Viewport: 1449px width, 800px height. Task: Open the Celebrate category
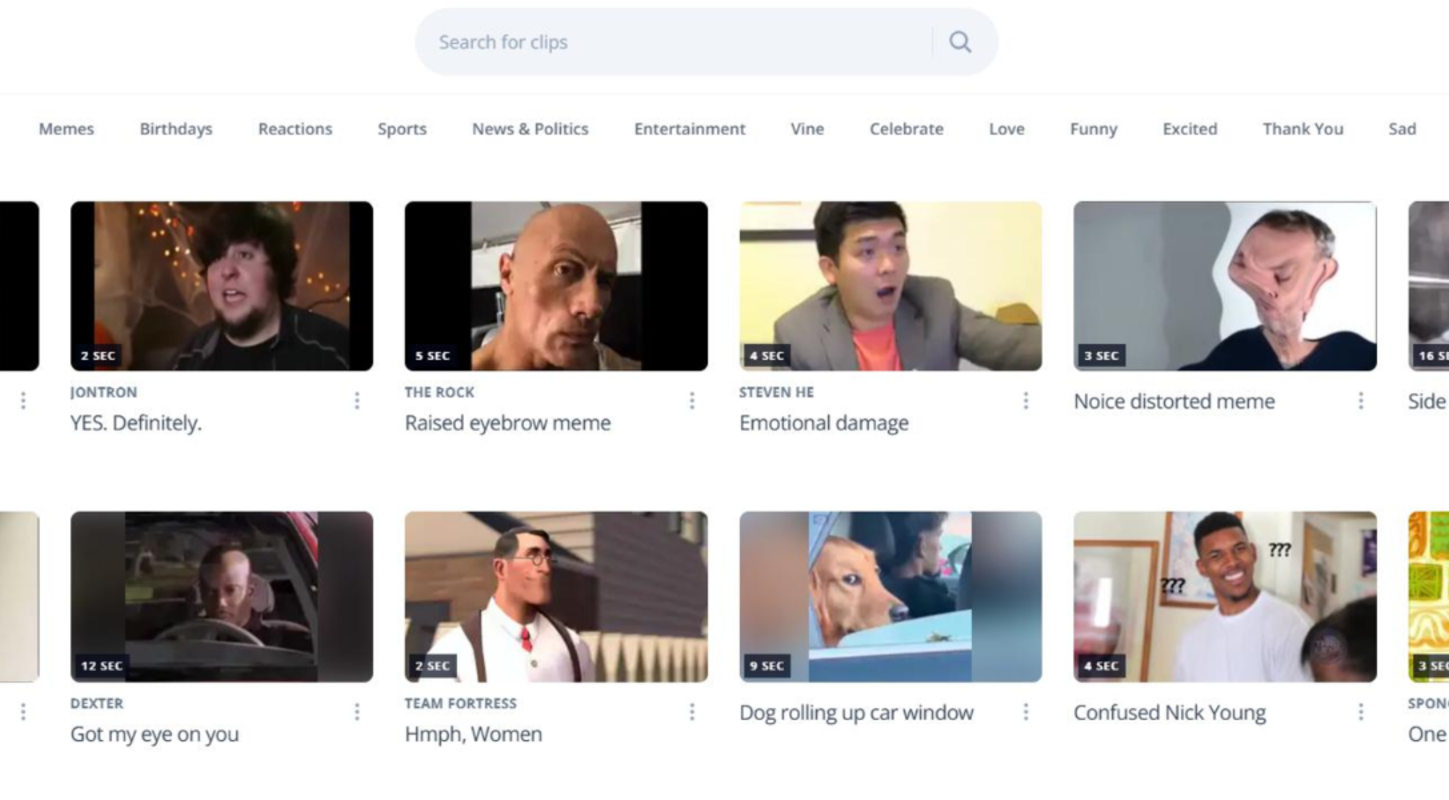point(906,129)
